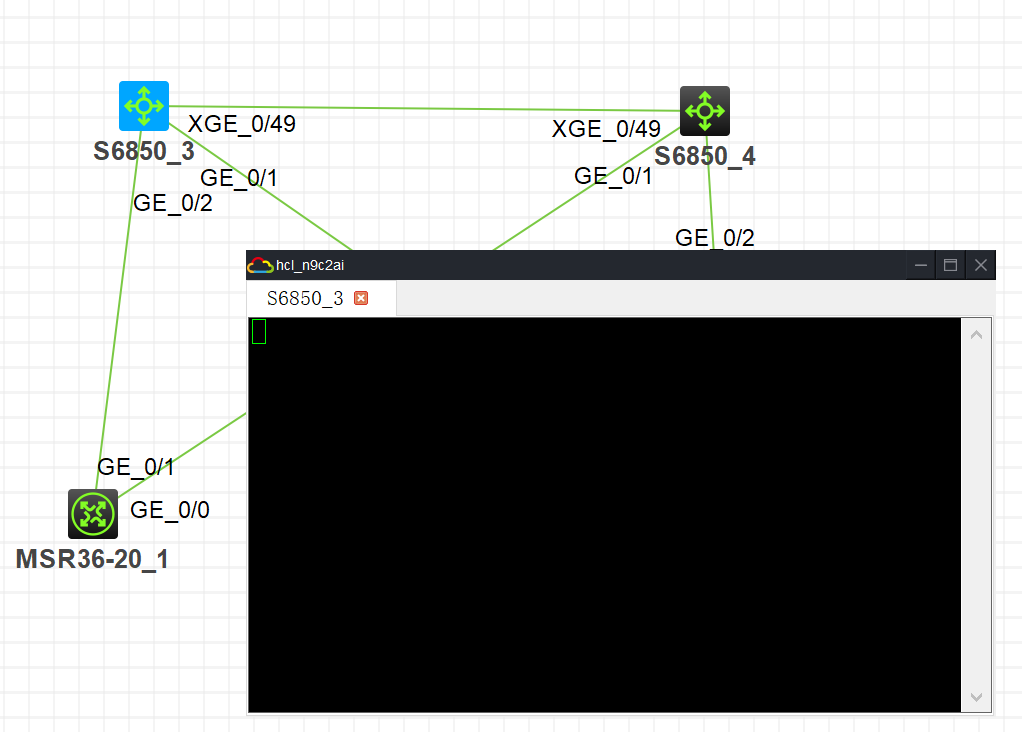1022x732 pixels.
Task: Click the hcl_n9c2ai window title bar
Action: 576,265
